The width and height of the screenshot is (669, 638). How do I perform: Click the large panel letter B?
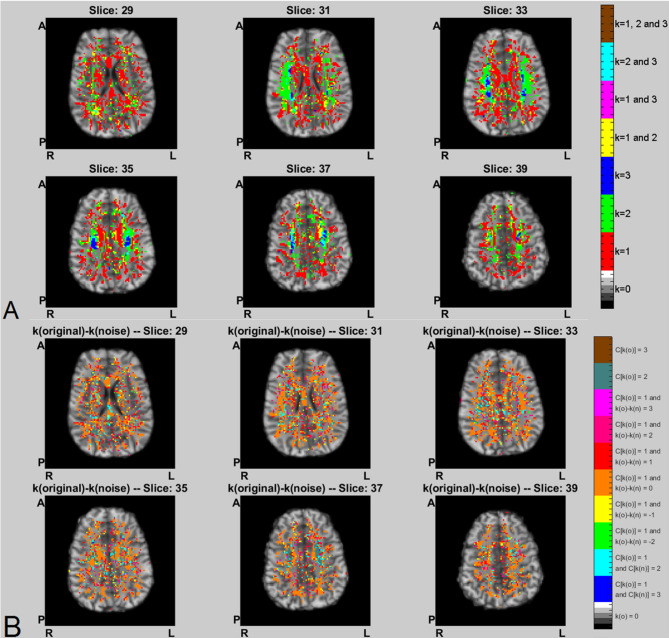click(x=12, y=626)
